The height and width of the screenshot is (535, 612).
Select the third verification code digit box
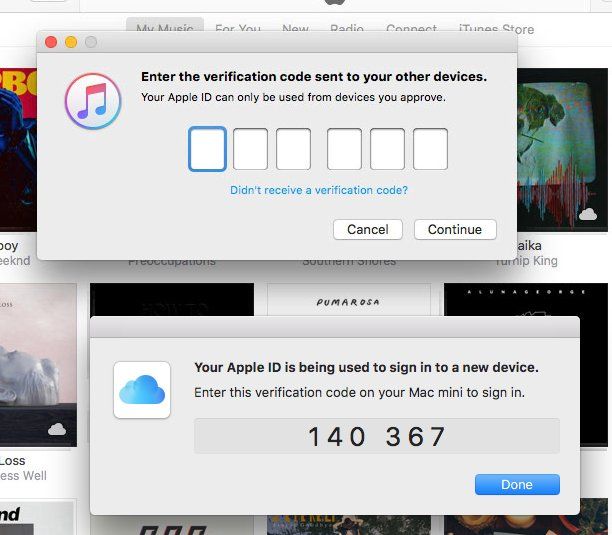point(293,149)
